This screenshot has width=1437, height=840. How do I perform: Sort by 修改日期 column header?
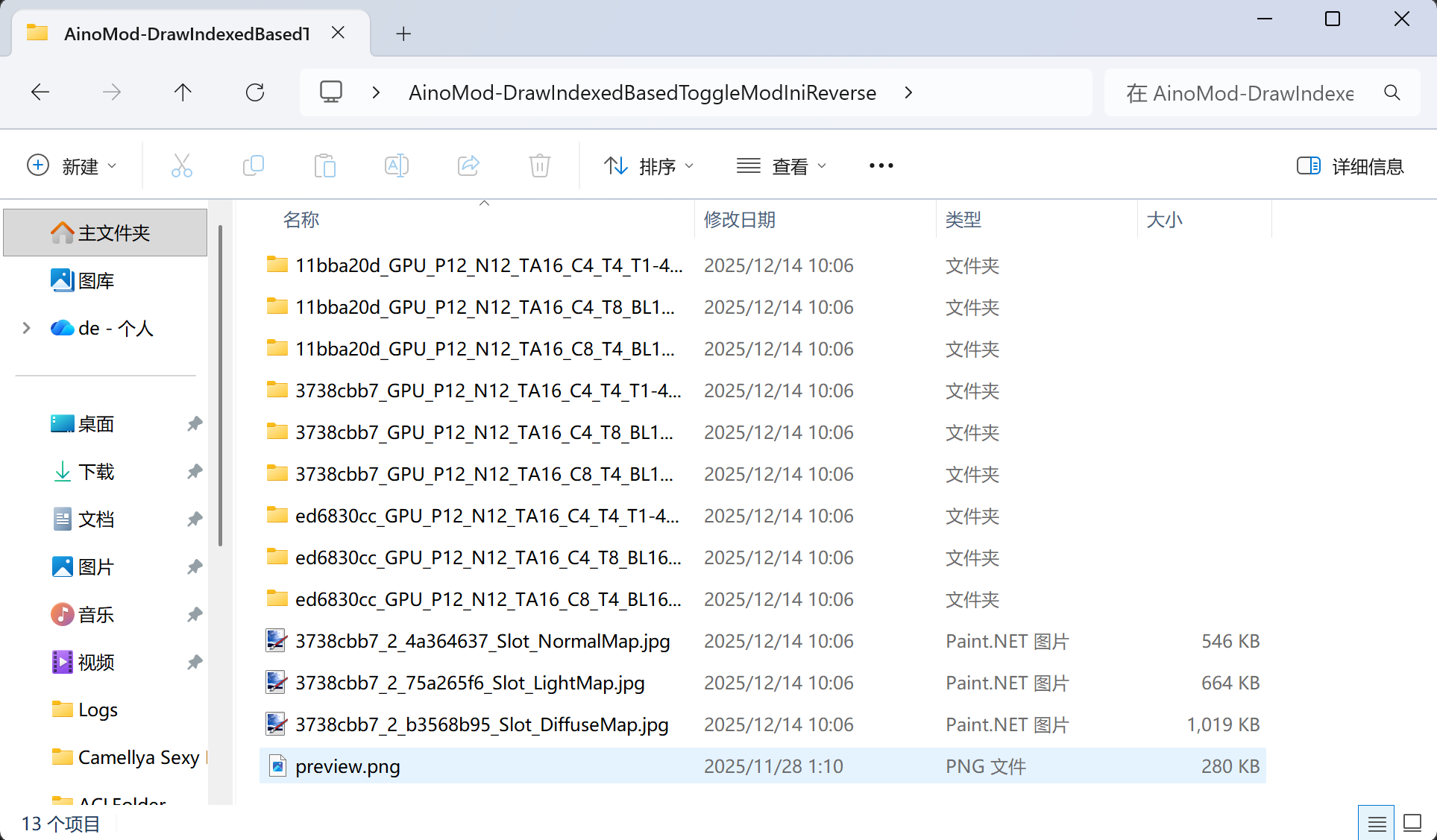pos(739,220)
